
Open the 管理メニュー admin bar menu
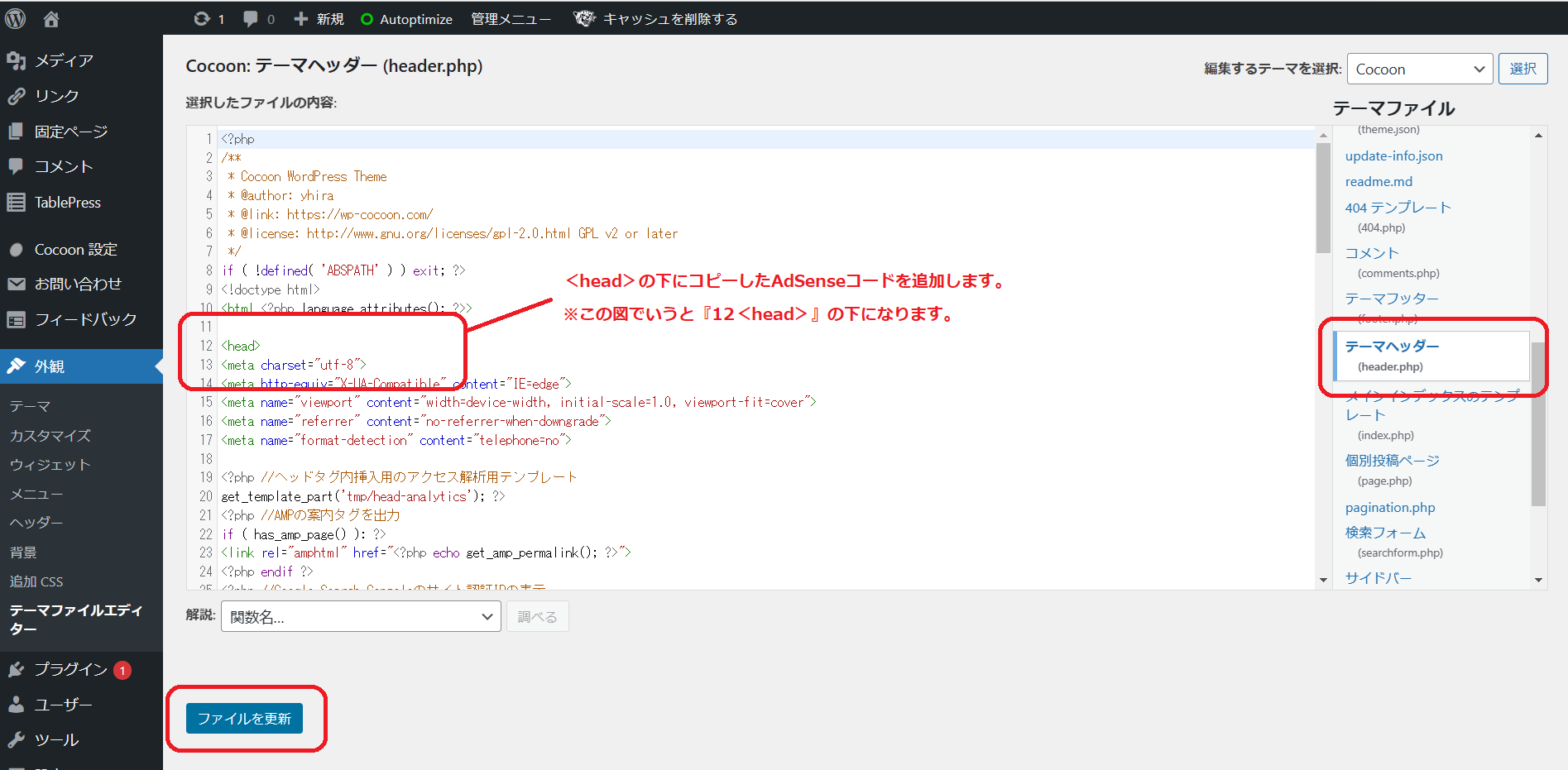coord(511,19)
